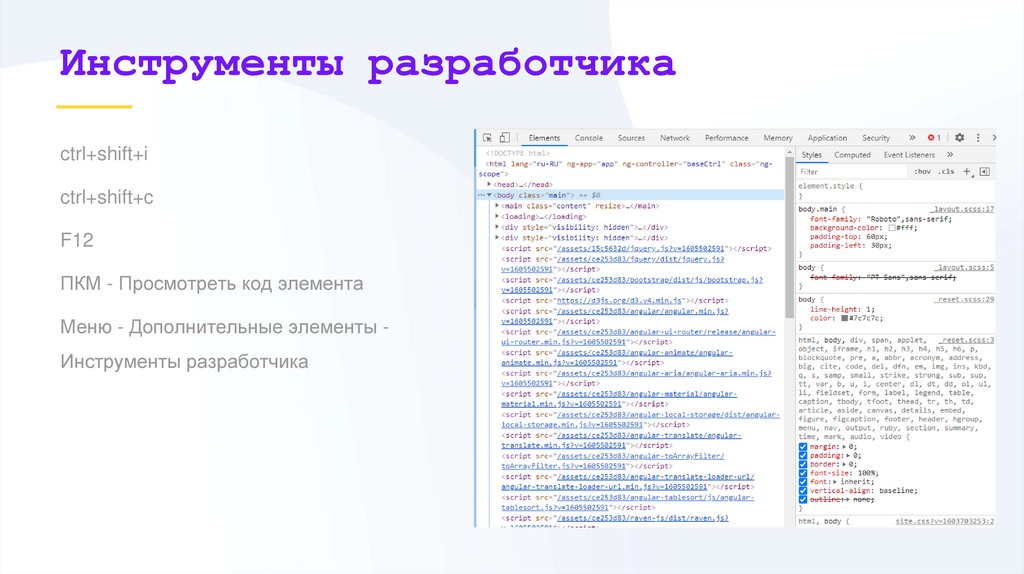Image resolution: width=1024 pixels, height=574 pixels.
Task: Select the Styles sub-tab
Action: [812, 155]
